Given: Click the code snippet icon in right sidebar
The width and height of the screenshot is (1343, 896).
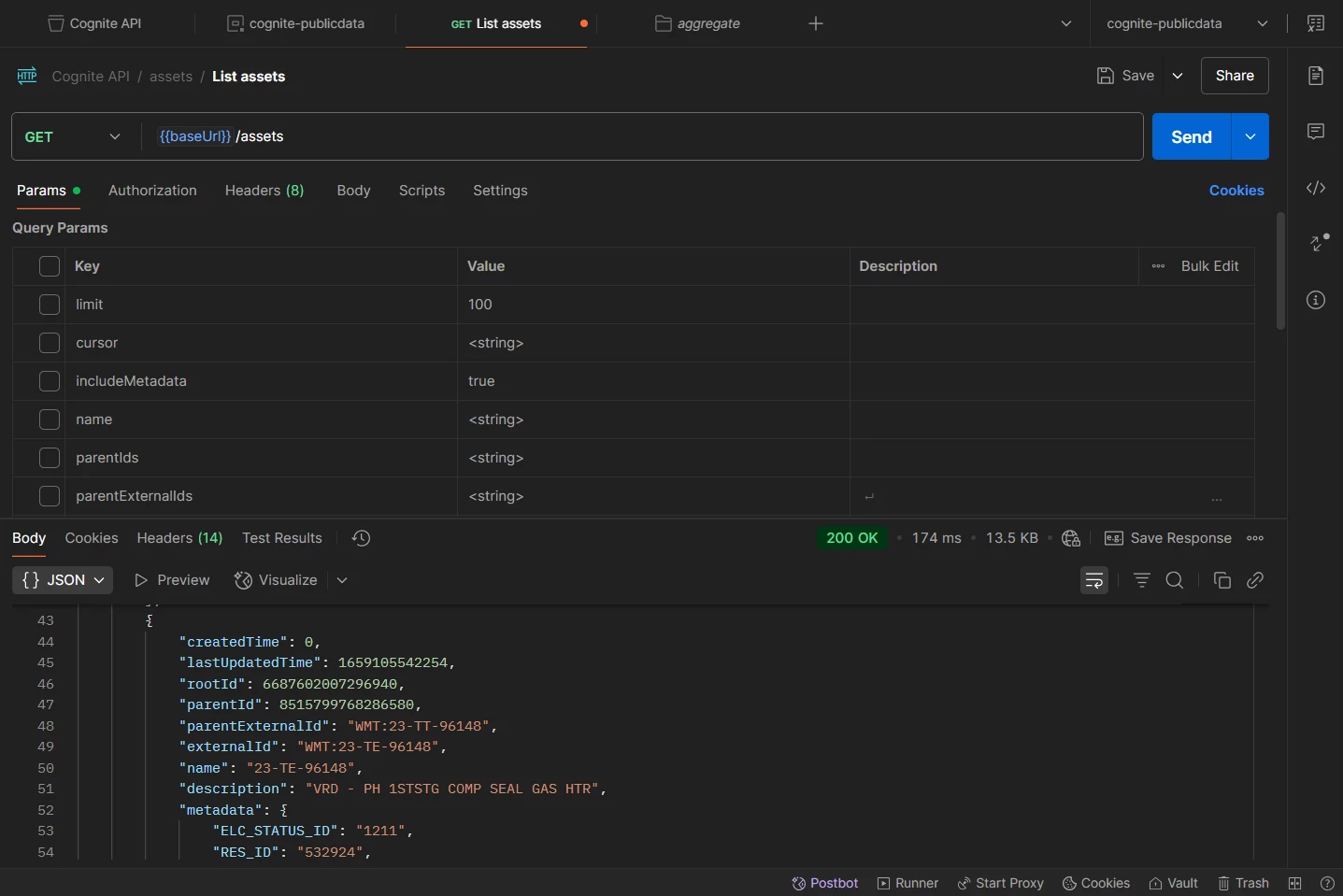Looking at the screenshot, I should [1315, 188].
